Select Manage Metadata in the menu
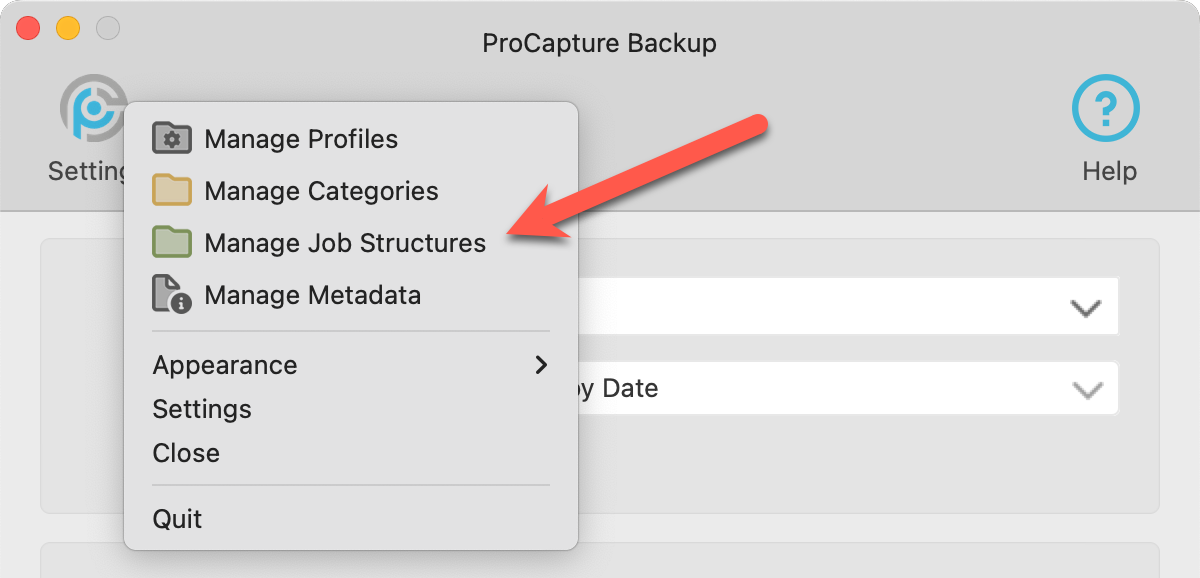1200x578 pixels. pyautogui.click(x=312, y=295)
